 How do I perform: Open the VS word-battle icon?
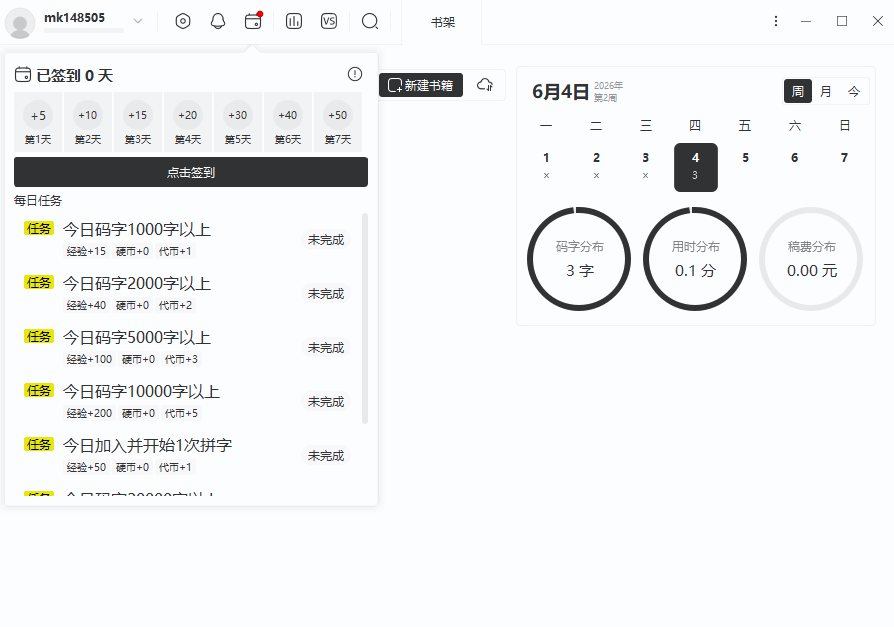tap(329, 22)
